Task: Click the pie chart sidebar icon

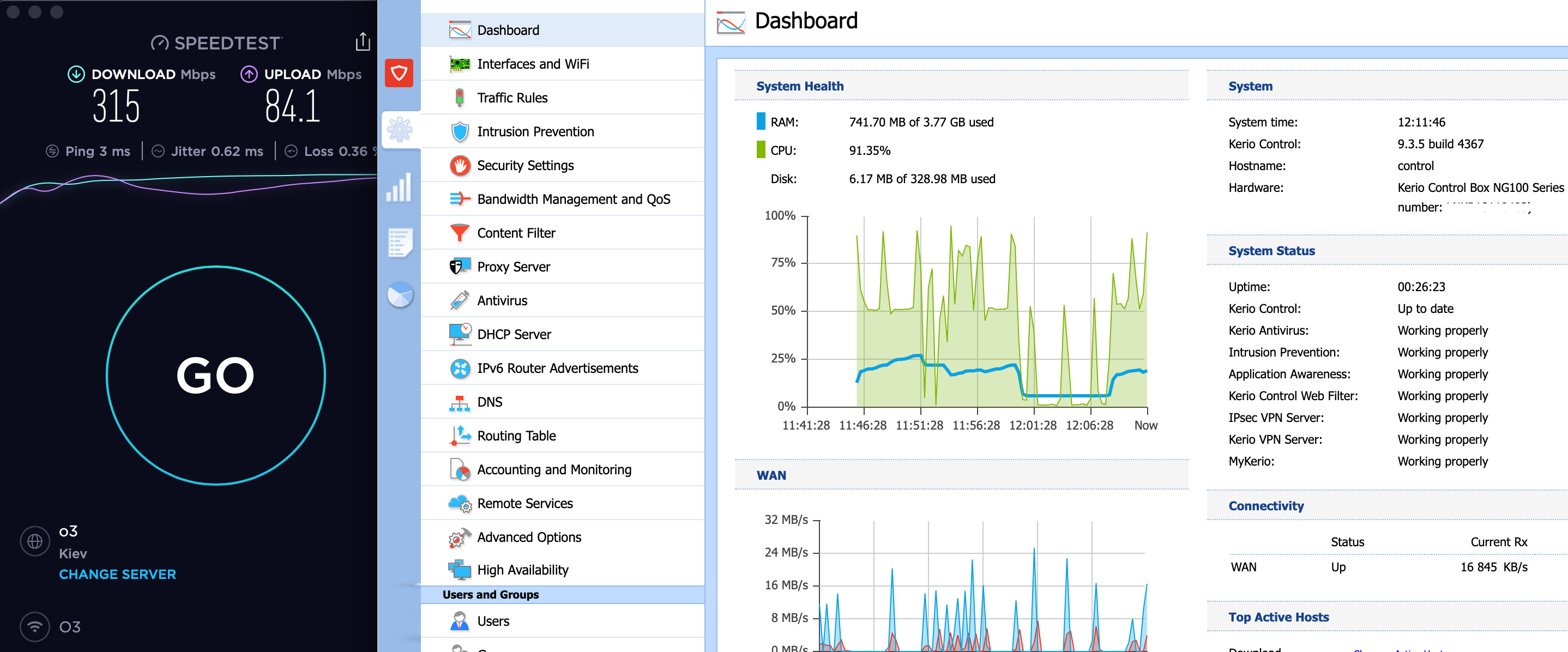Action: tap(400, 295)
